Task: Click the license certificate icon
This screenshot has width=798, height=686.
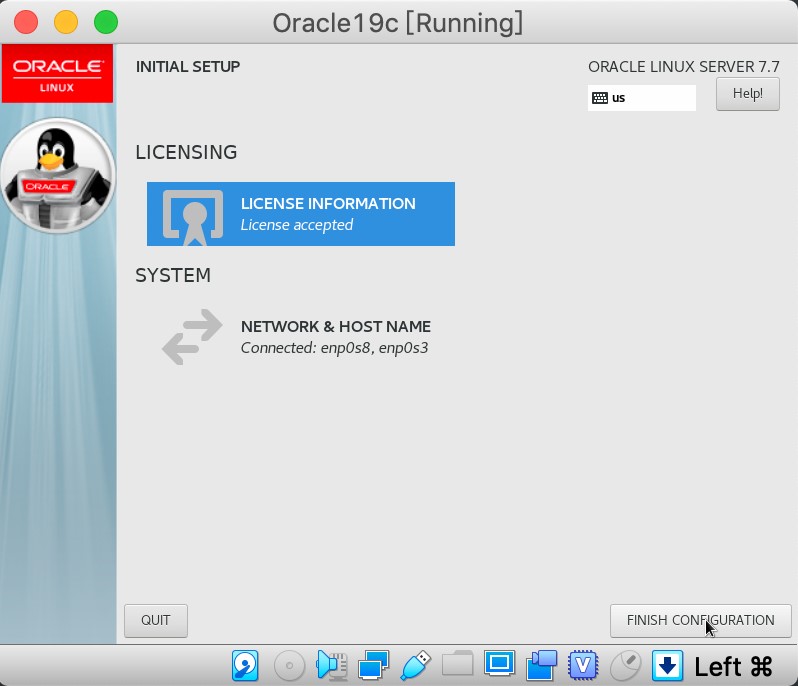Action: (193, 217)
